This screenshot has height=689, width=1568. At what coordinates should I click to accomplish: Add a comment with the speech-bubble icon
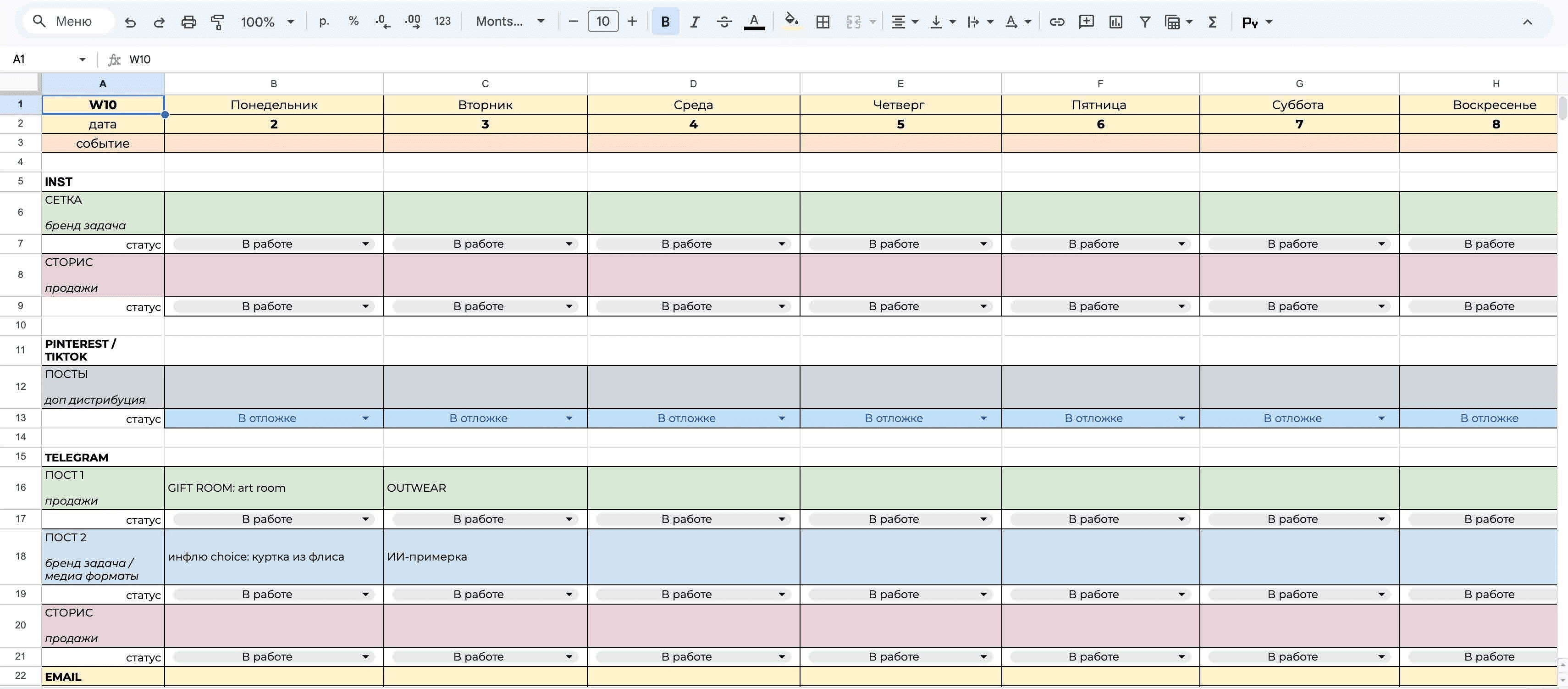click(1086, 22)
